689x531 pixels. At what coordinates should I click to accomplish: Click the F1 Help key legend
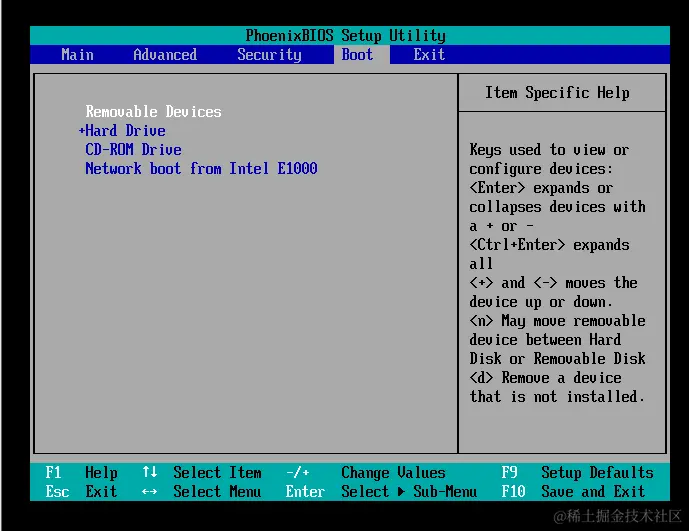pos(82,473)
